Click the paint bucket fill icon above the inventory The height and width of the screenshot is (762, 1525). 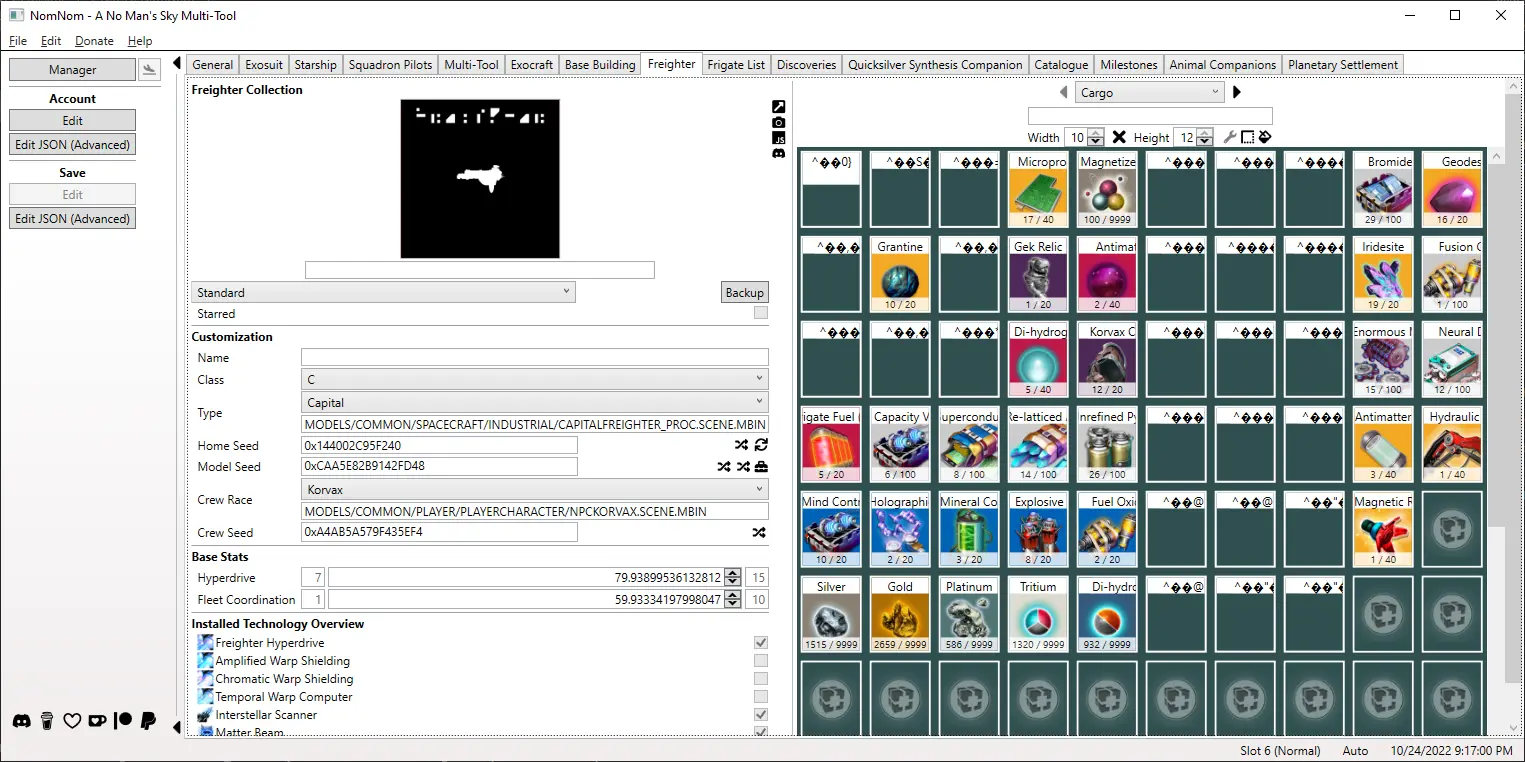tap(1264, 137)
